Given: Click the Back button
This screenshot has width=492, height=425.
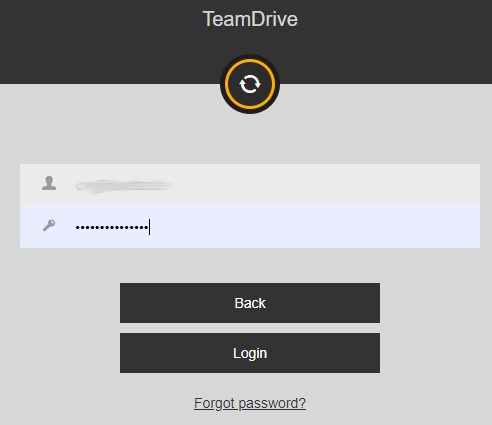Looking at the screenshot, I should (x=250, y=303).
